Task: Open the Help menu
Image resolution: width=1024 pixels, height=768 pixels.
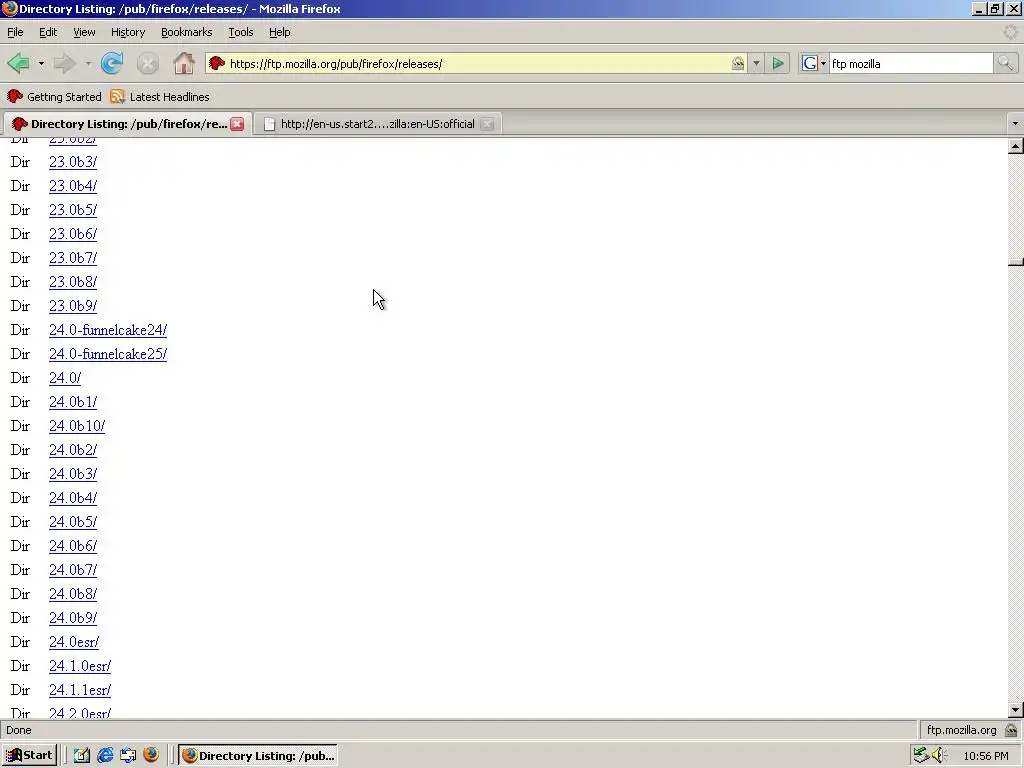Action: 280,32
